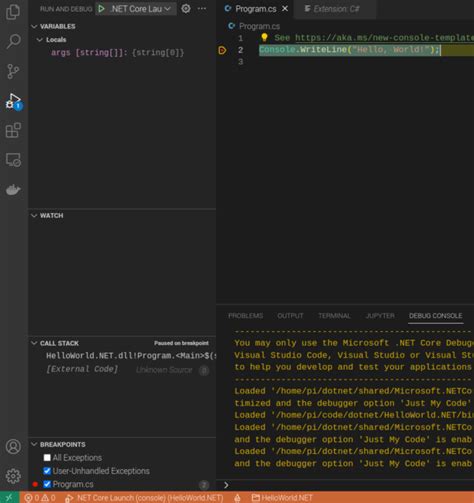The image size is (474, 503).
Task: Select the Debug Console tab
Action: pyautogui.click(x=436, y=316)
